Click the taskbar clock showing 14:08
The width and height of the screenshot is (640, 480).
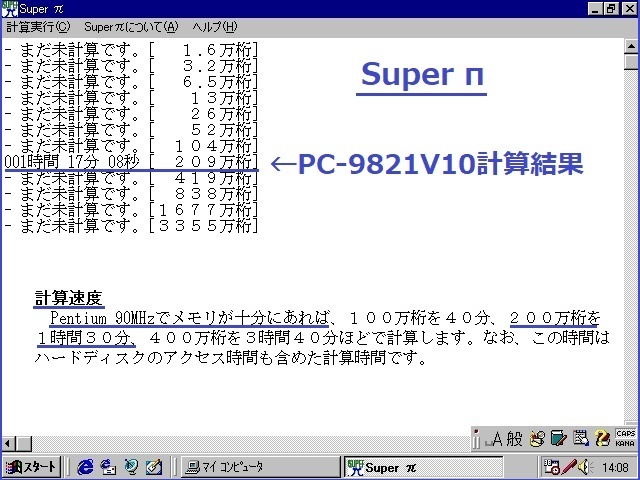point(615,467)
